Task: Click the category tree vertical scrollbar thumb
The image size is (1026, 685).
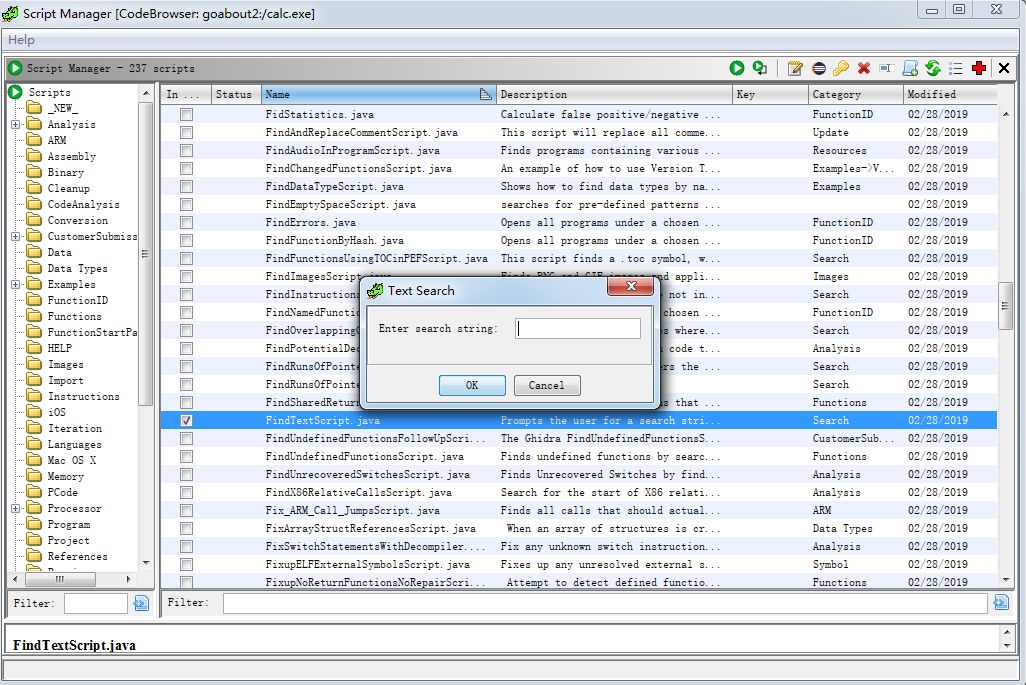Action: [146, 254]
